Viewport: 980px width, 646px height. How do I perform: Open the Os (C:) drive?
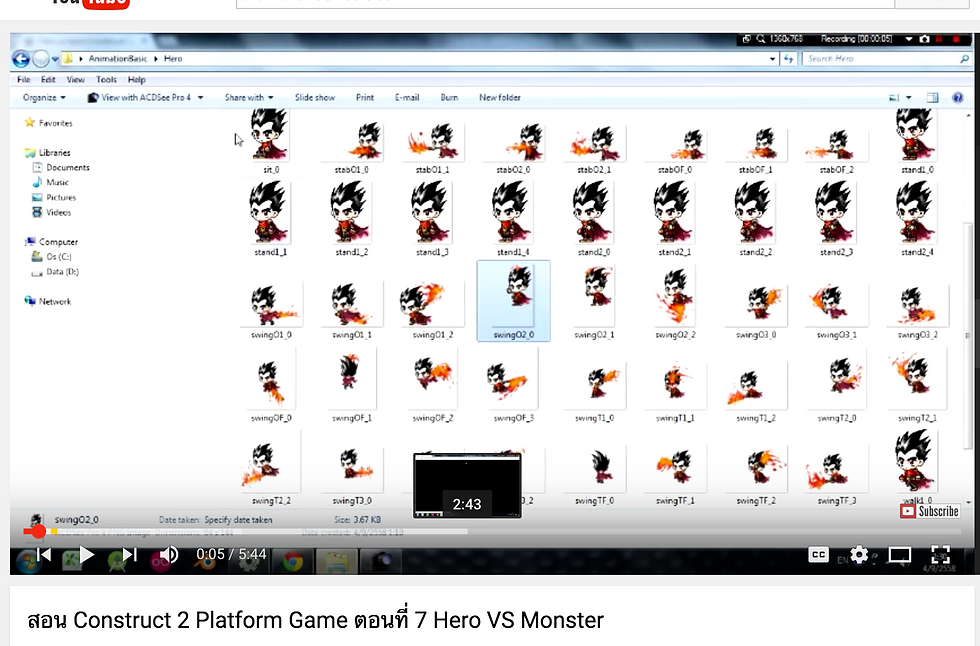tap(59, 257)
